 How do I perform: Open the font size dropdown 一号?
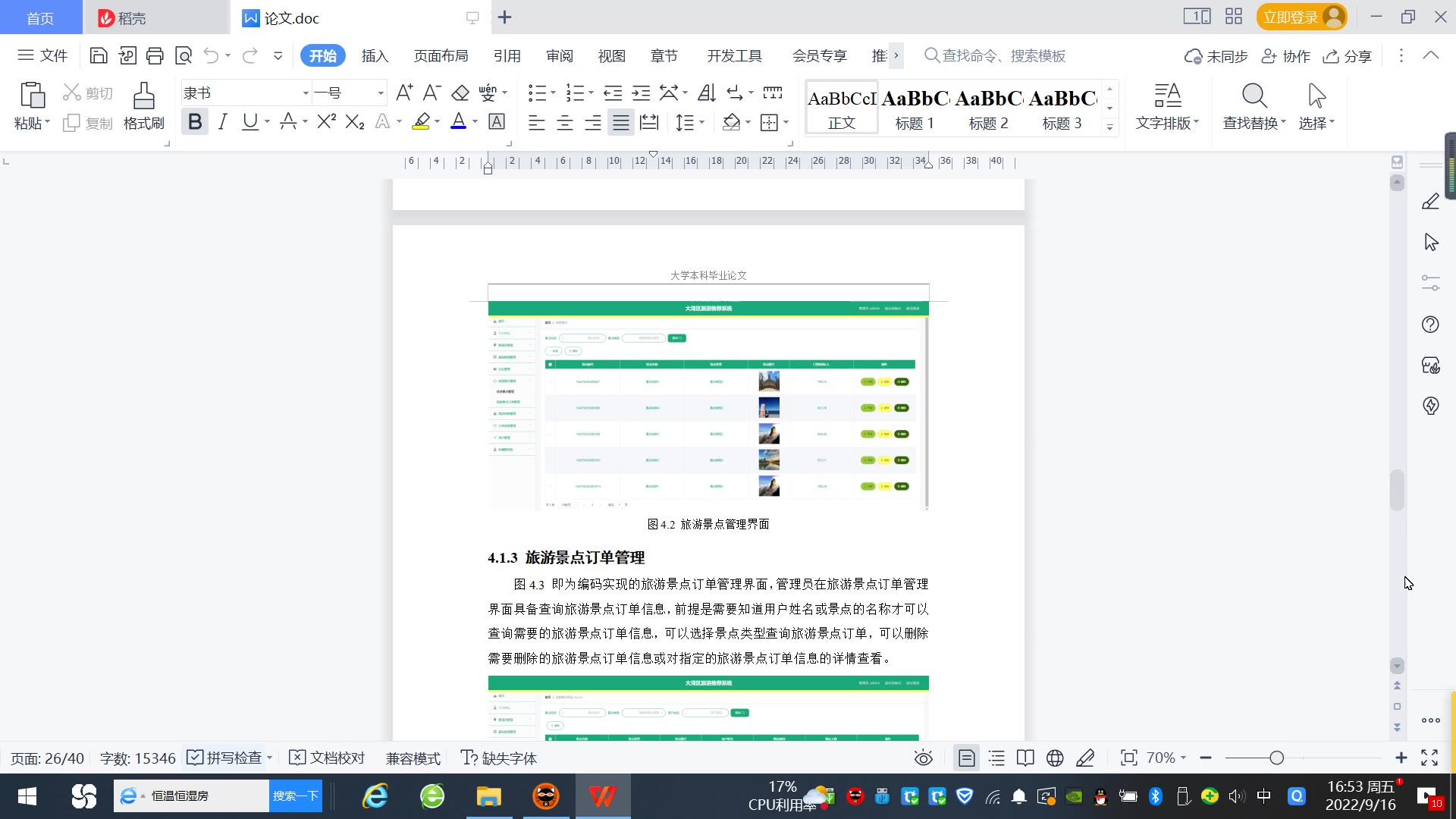point(381,93)
